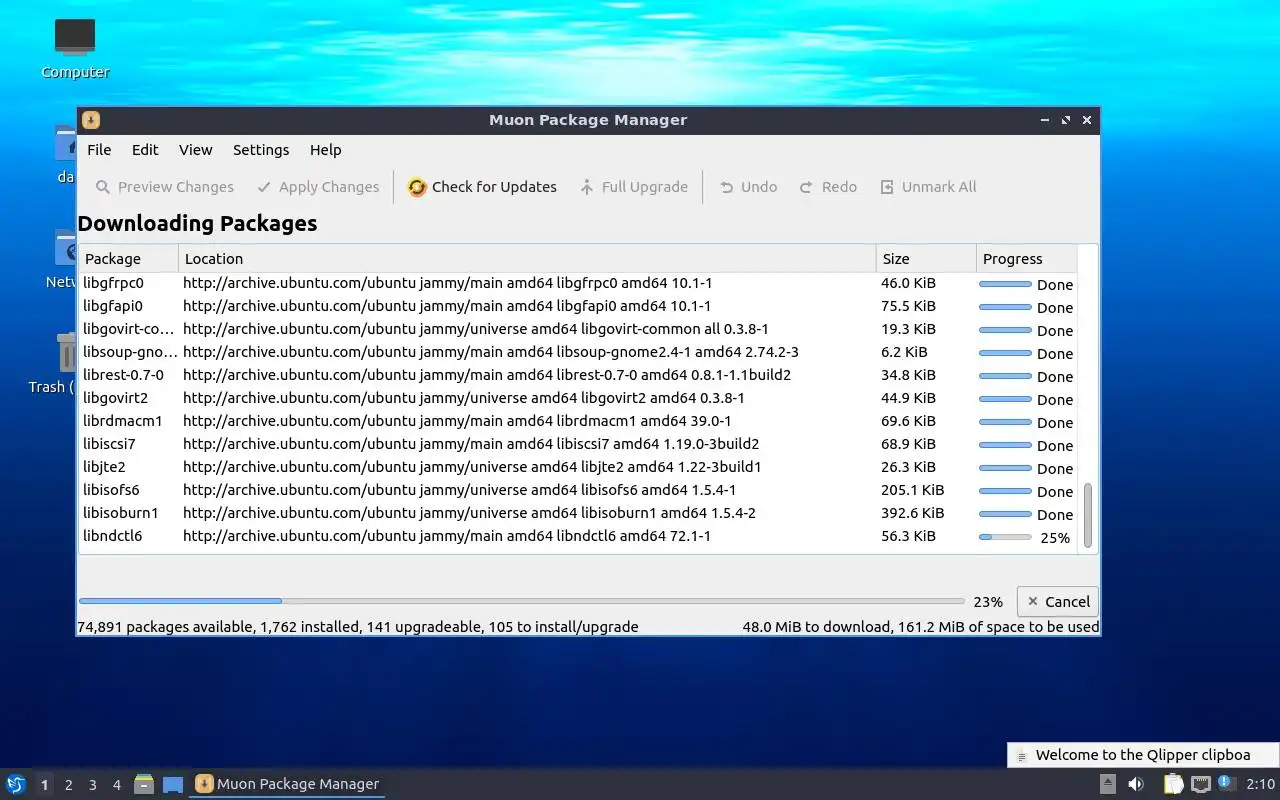
Task: Click the Downloading Packages heading
Action: [x=197, y=223]
